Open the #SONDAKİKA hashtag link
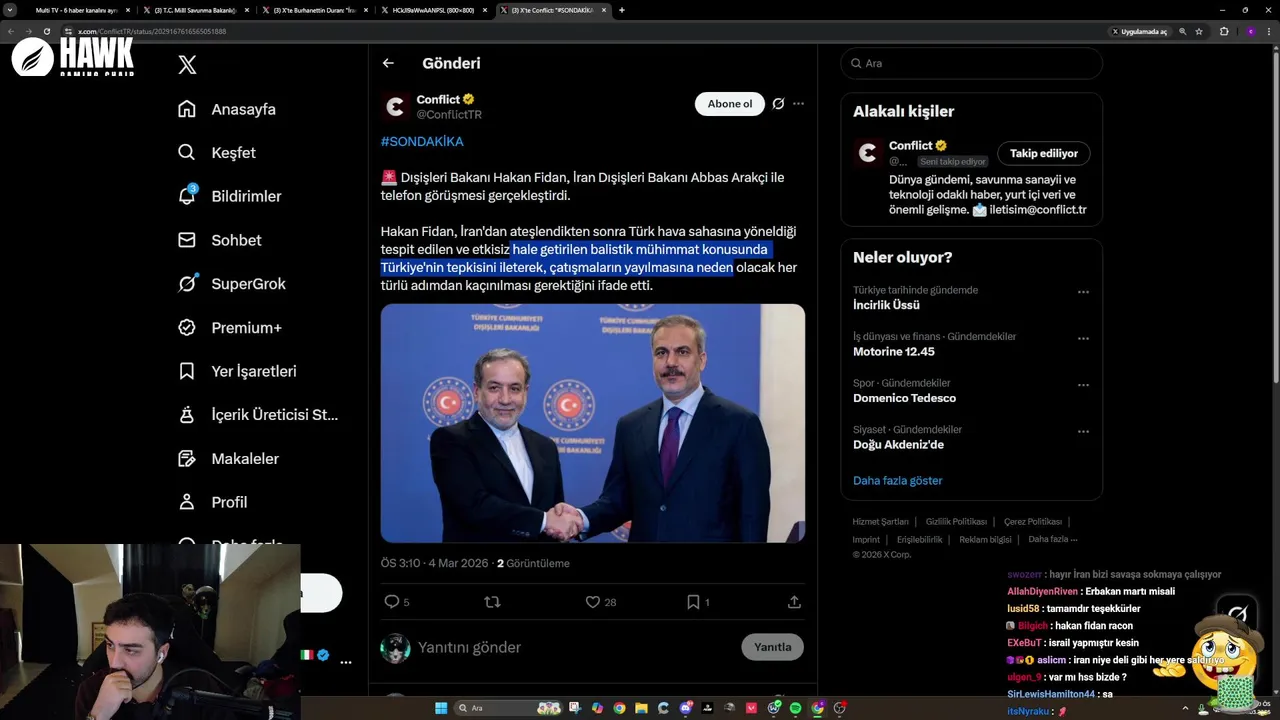This screenshot has width=1280, height=720. (422, 142)
